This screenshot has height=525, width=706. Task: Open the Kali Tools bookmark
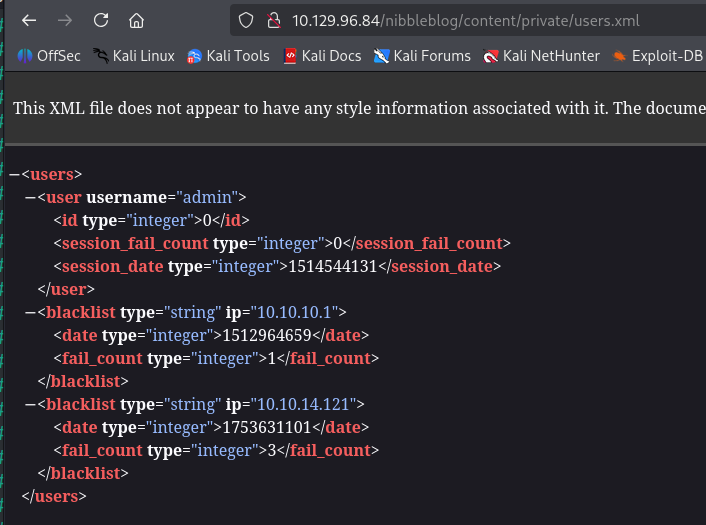tap(228, 56)
